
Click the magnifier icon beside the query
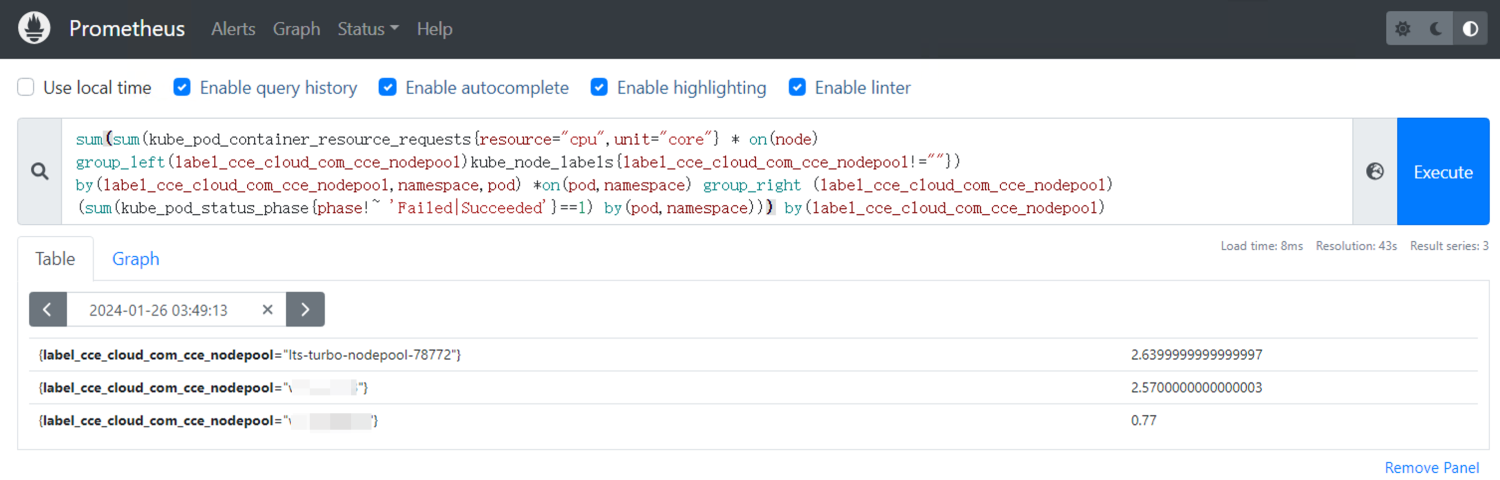[x=40, y=172]
